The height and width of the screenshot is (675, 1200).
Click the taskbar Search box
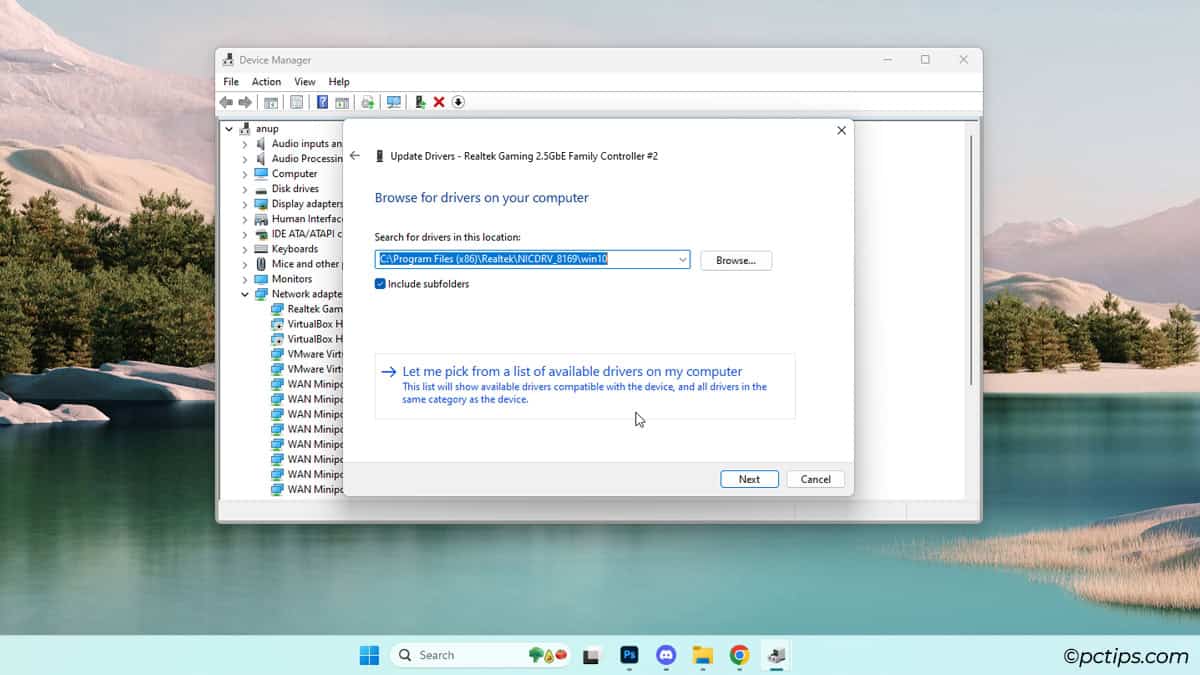[480, 655]
